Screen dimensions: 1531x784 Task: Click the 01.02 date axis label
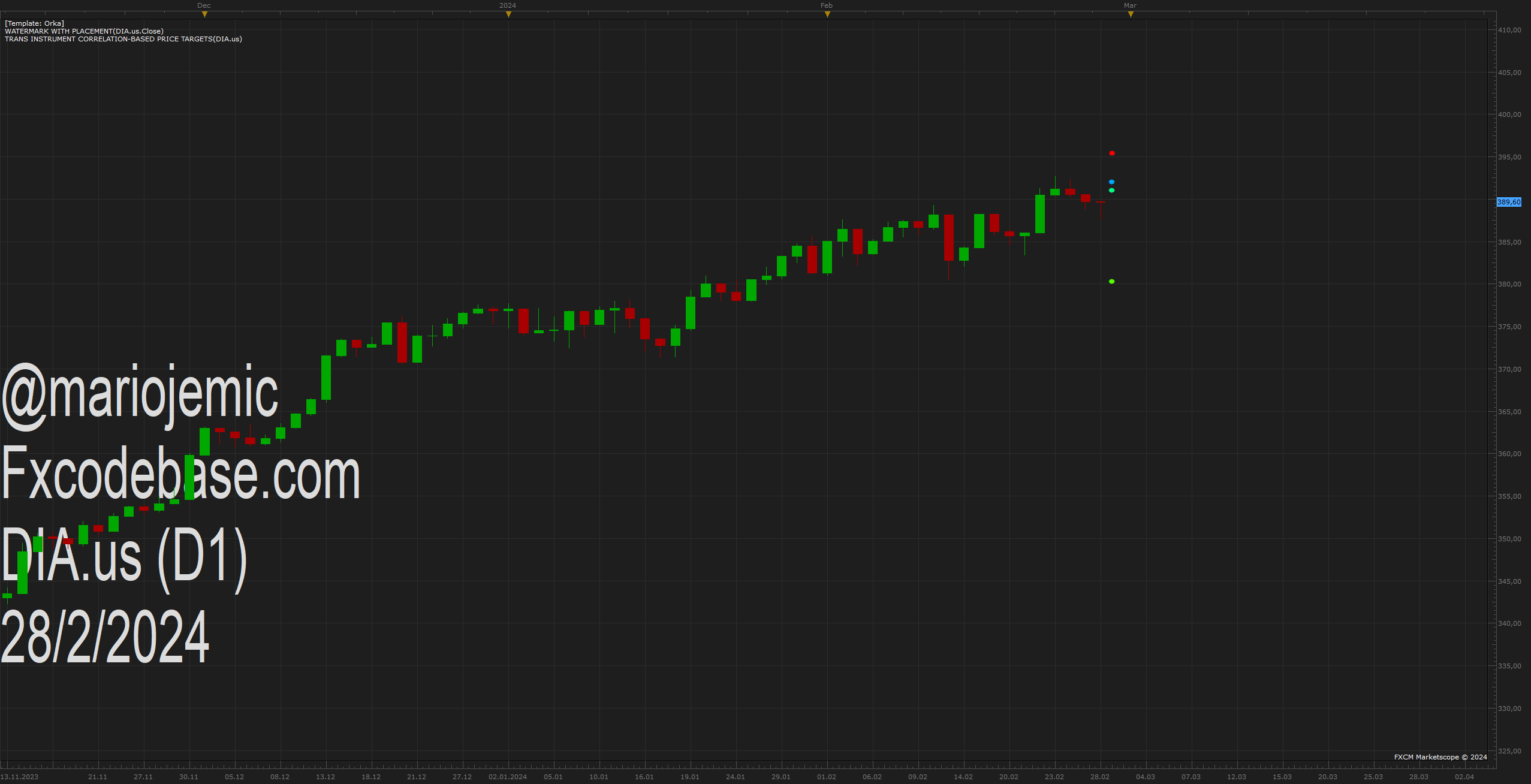click(x=827, y=777)
